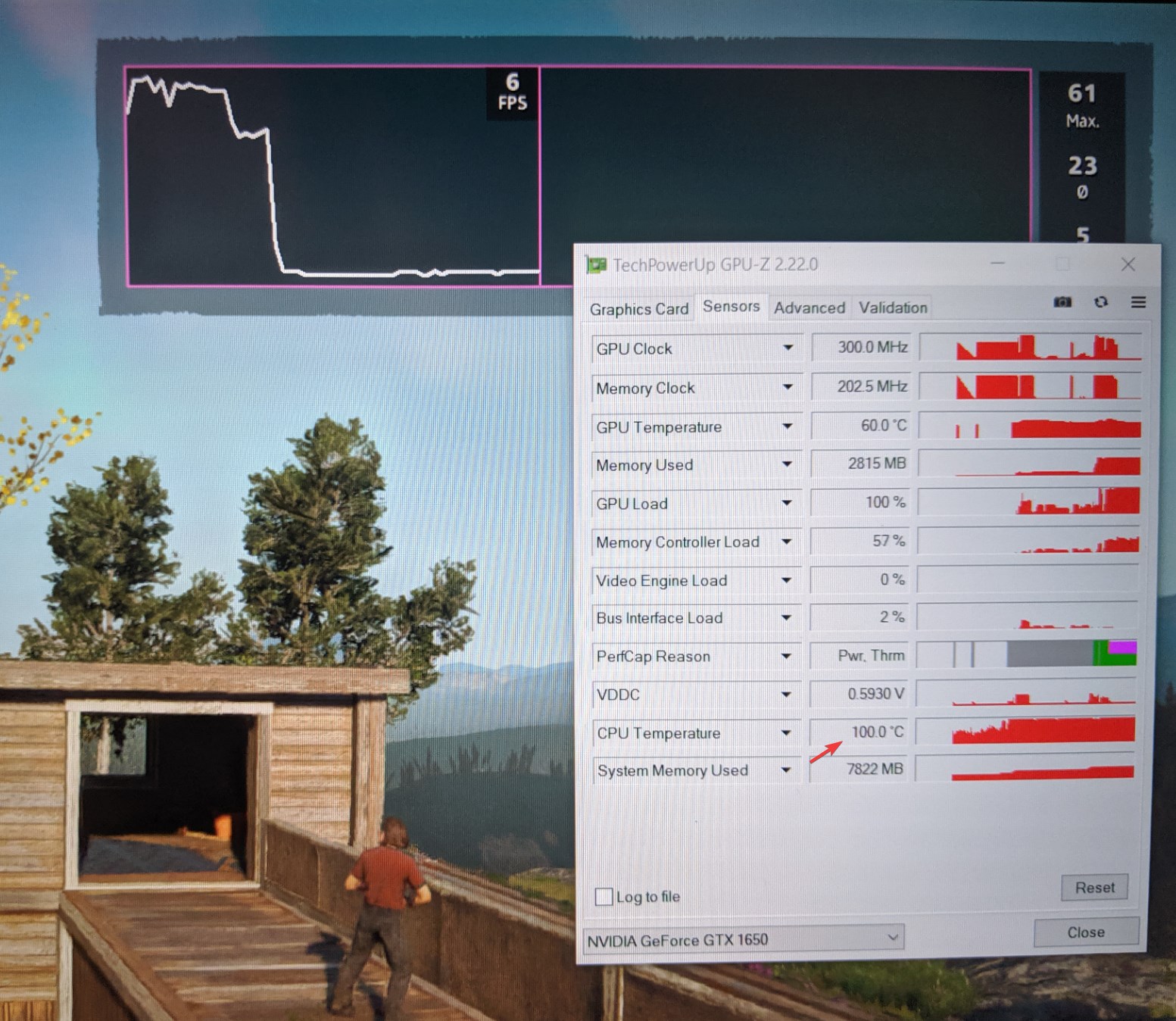Open the Bus Interface Load dropdown
Image resolution: width=1176 pixels, height=1021 pixels.
pyautogui.click(x=787, y=618)
